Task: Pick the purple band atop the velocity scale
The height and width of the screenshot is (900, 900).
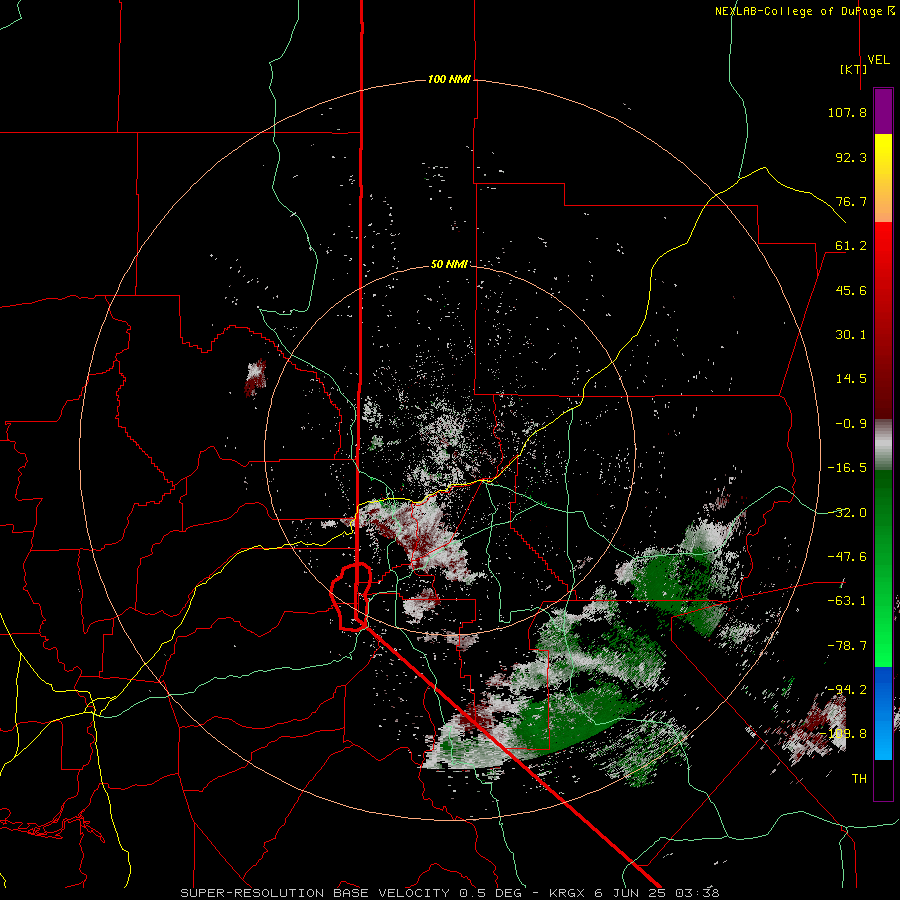Action: coord(883,112)
